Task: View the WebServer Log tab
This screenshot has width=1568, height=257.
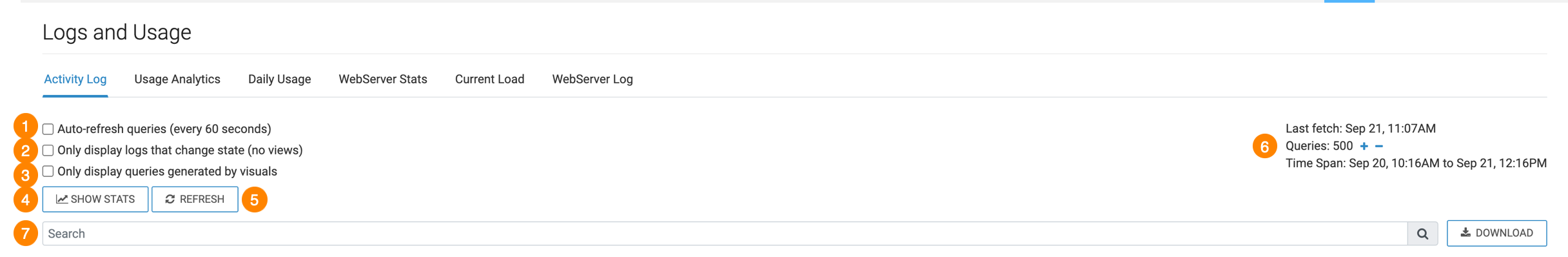Action: point(593,79)
